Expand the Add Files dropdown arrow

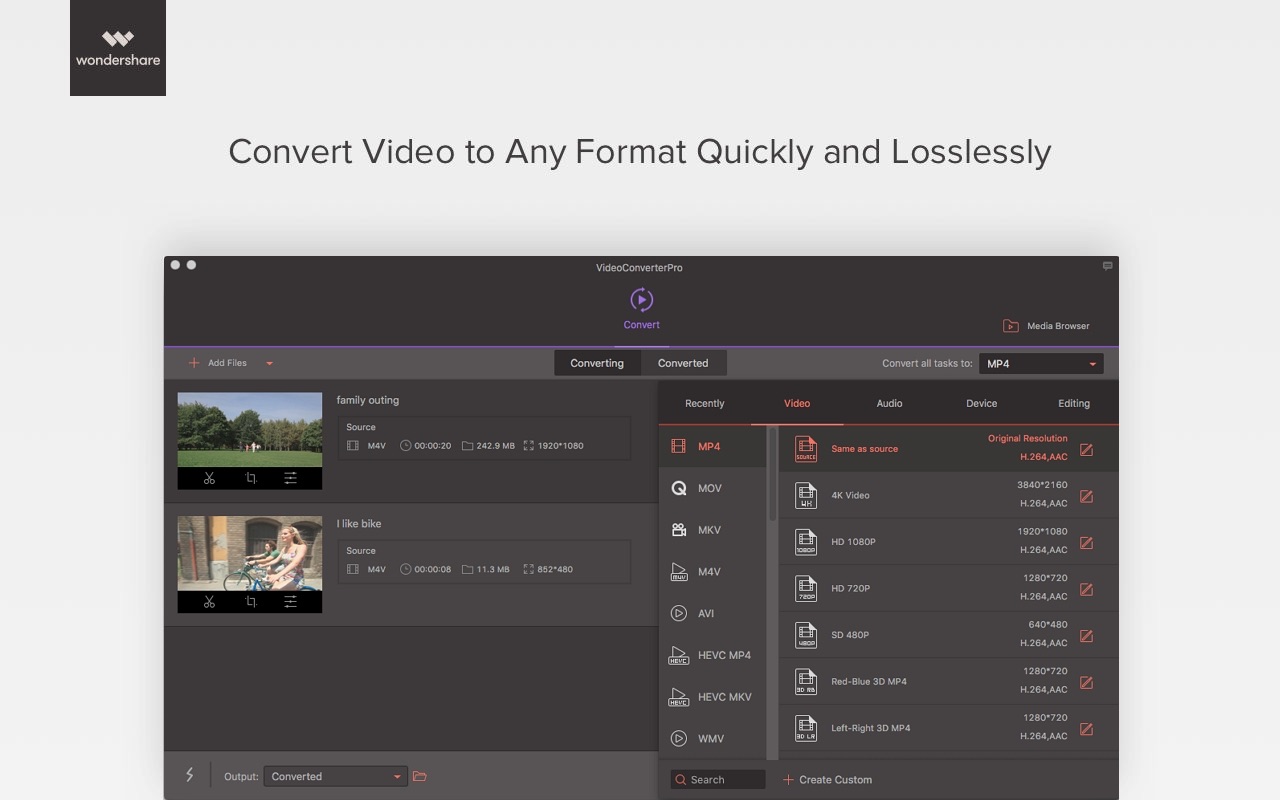[269, 364]
